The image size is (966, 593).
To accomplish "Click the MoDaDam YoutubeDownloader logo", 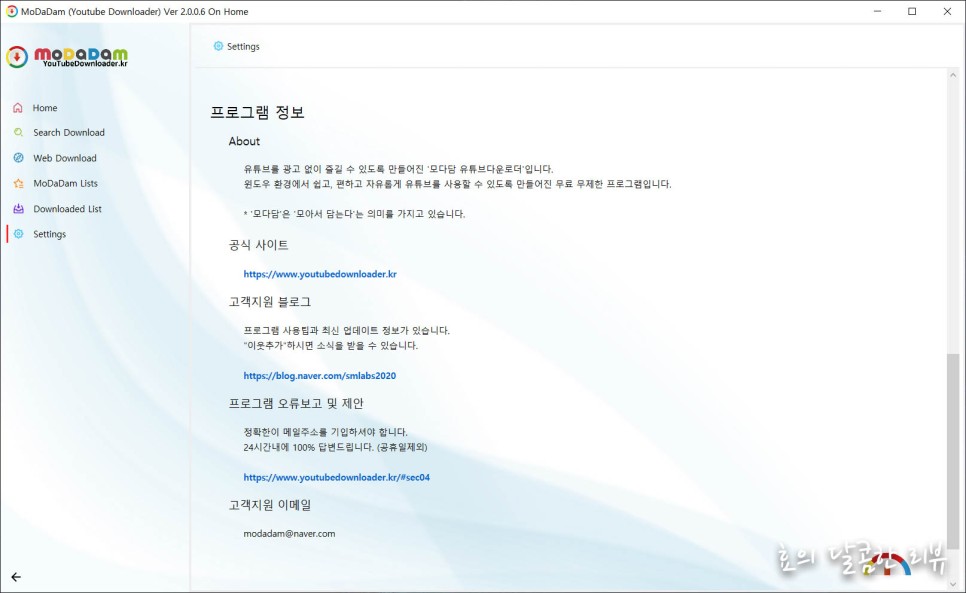I will click(x=65, y=57).
